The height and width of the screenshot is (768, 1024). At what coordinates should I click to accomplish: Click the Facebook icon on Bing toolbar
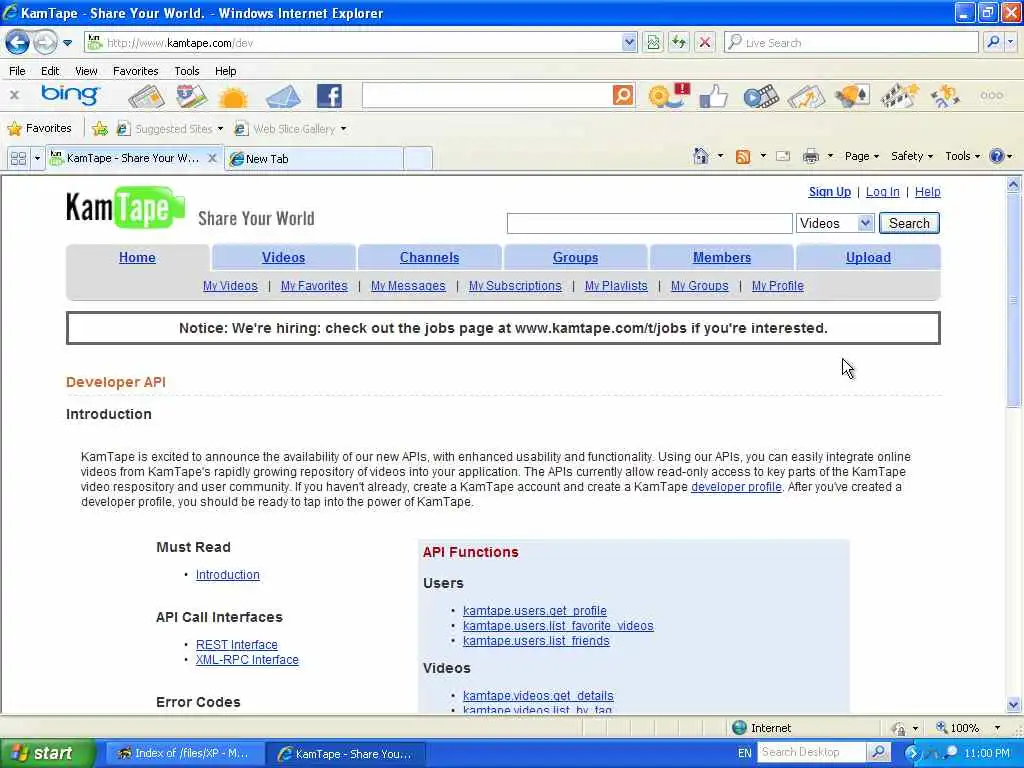[x=329, y=96]
